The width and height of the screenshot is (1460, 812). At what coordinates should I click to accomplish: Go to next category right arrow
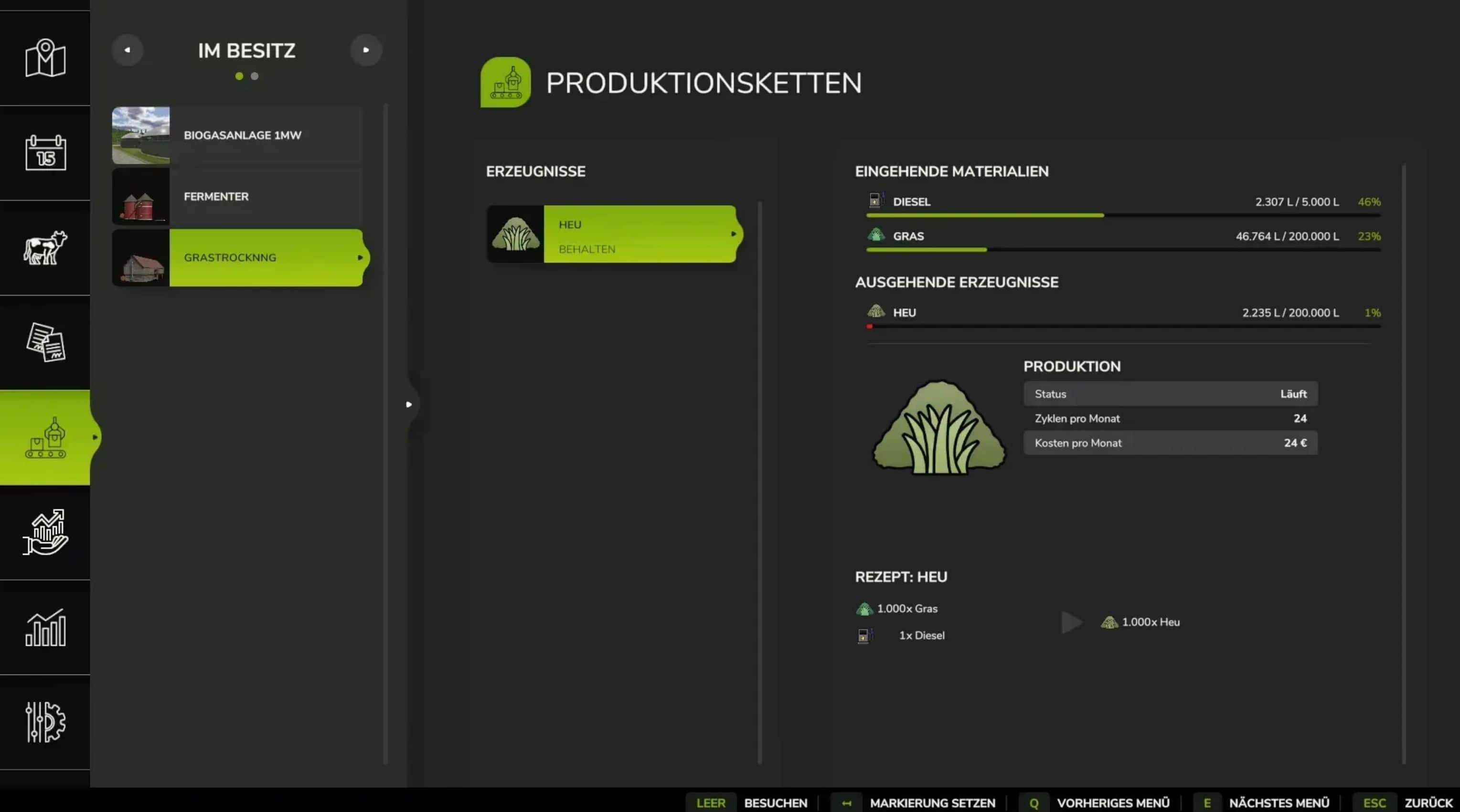pyautogui.click(x=365, y=50)
